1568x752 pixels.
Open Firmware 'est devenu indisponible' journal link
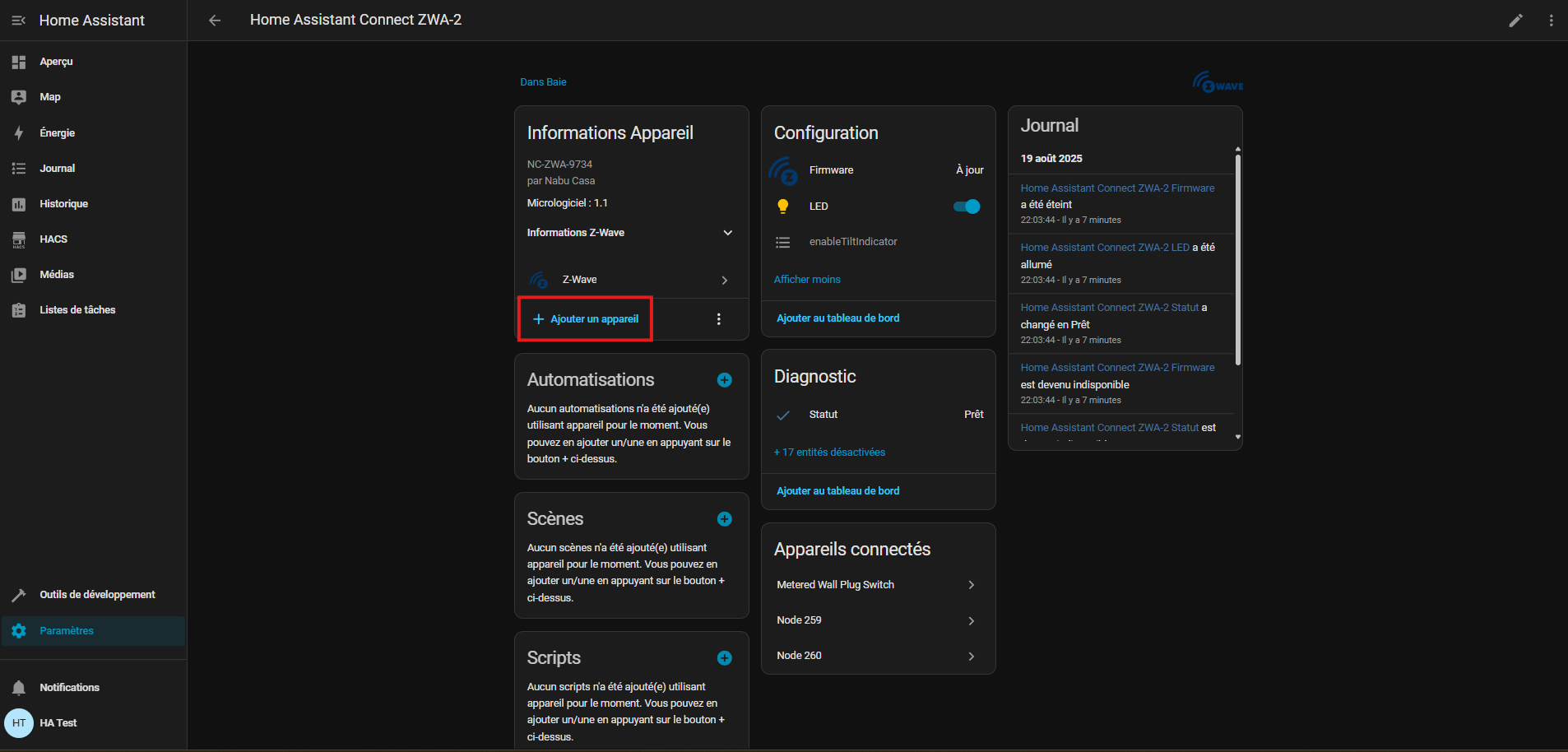1117,368
